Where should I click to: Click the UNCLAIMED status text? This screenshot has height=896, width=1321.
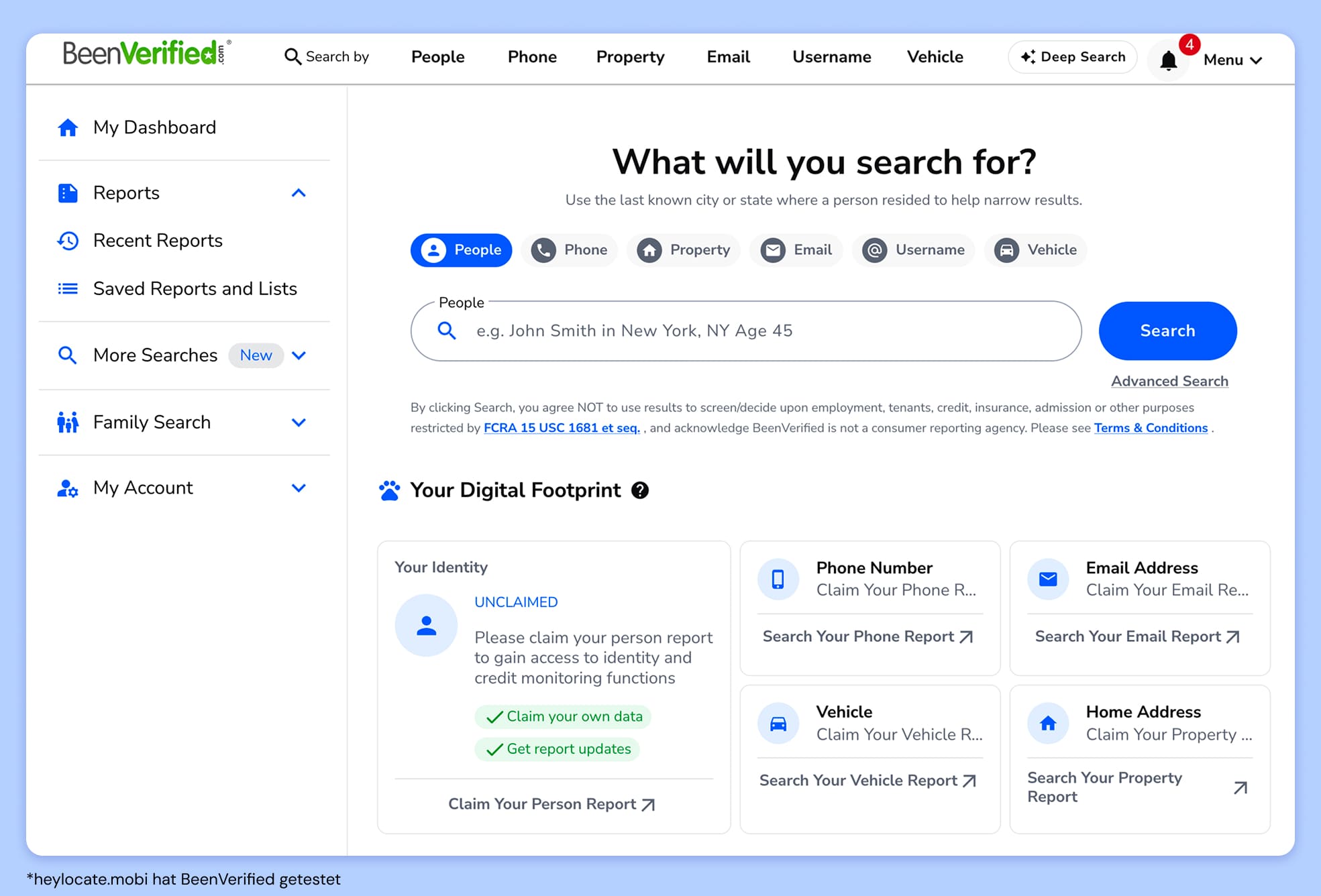tap(516, 602)
